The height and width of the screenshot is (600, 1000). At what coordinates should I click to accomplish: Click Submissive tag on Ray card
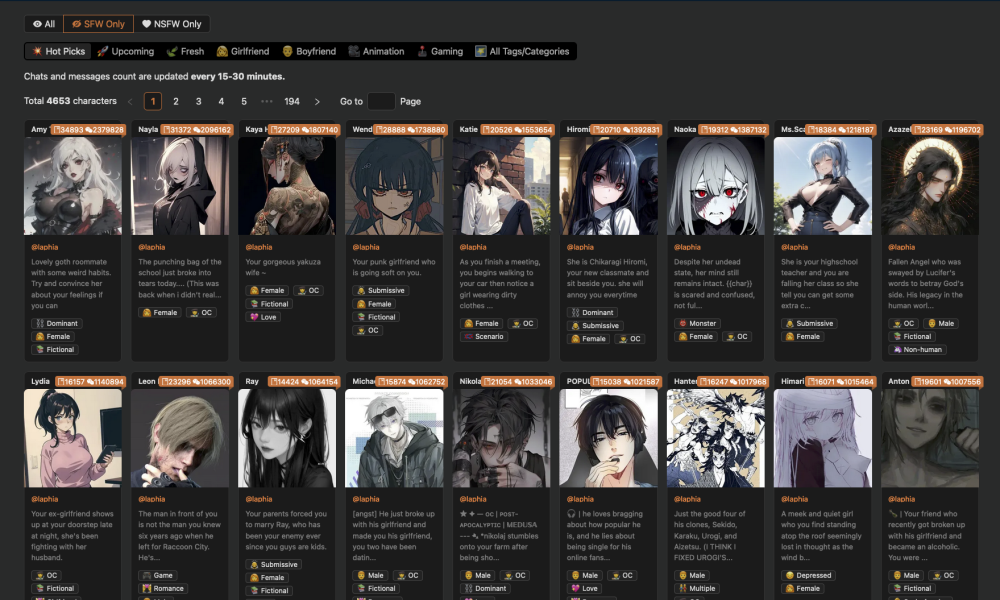click(x=274, y=565)
